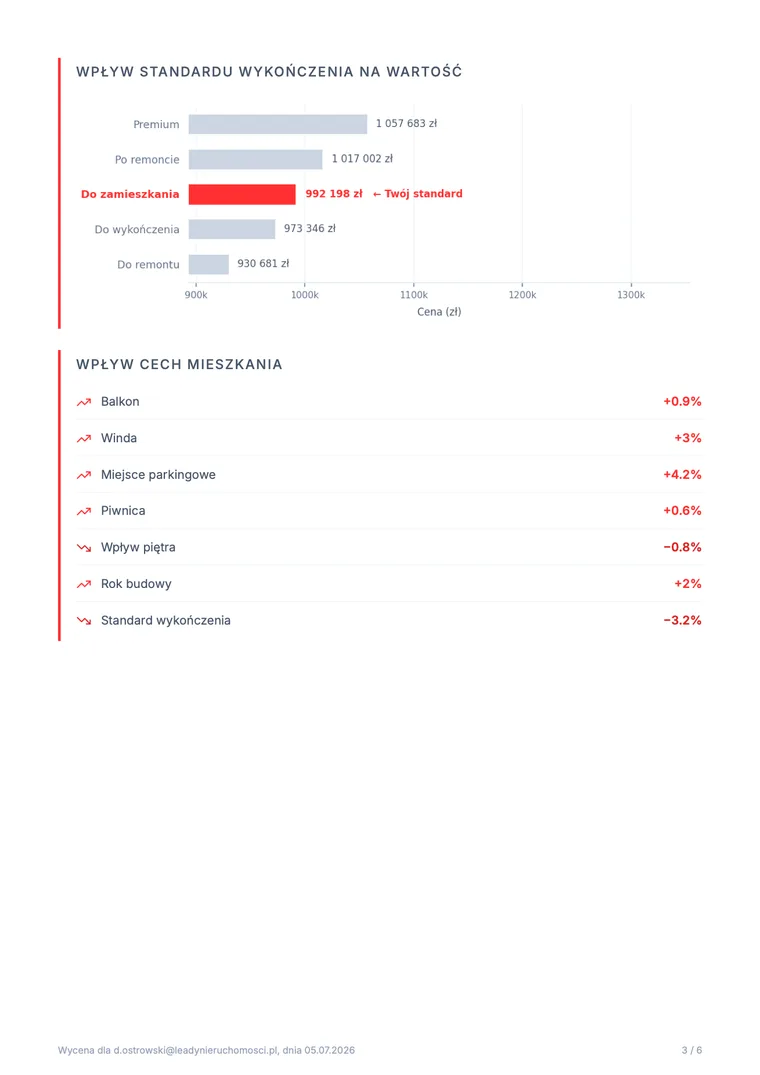The width and height of the screenshot is (760, 1075).
Task: Click the Do remontu bar
Action: 209,264
